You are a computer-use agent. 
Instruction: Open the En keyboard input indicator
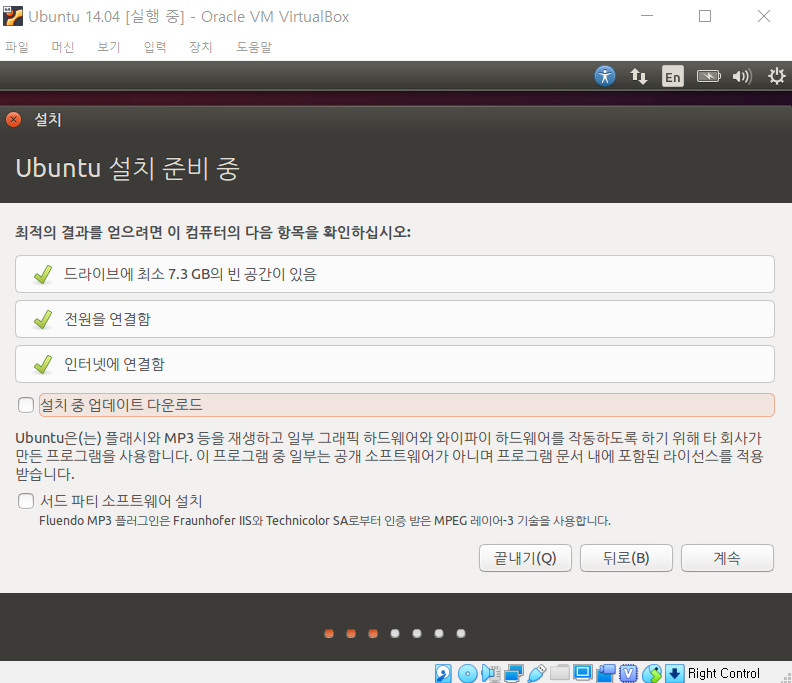[672, 76]
